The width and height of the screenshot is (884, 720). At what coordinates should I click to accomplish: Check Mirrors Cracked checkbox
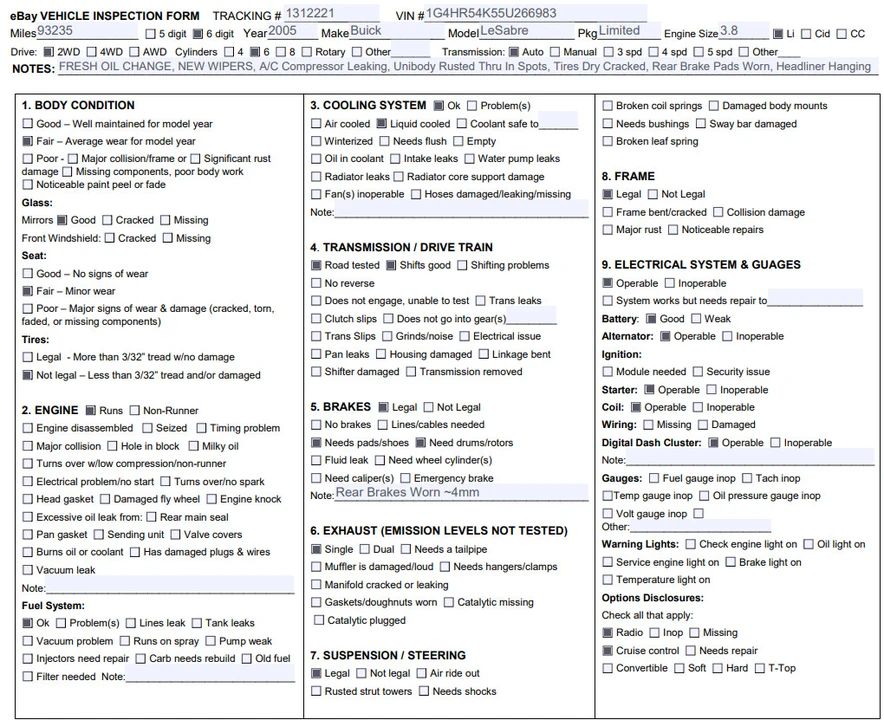coord(107,220)
